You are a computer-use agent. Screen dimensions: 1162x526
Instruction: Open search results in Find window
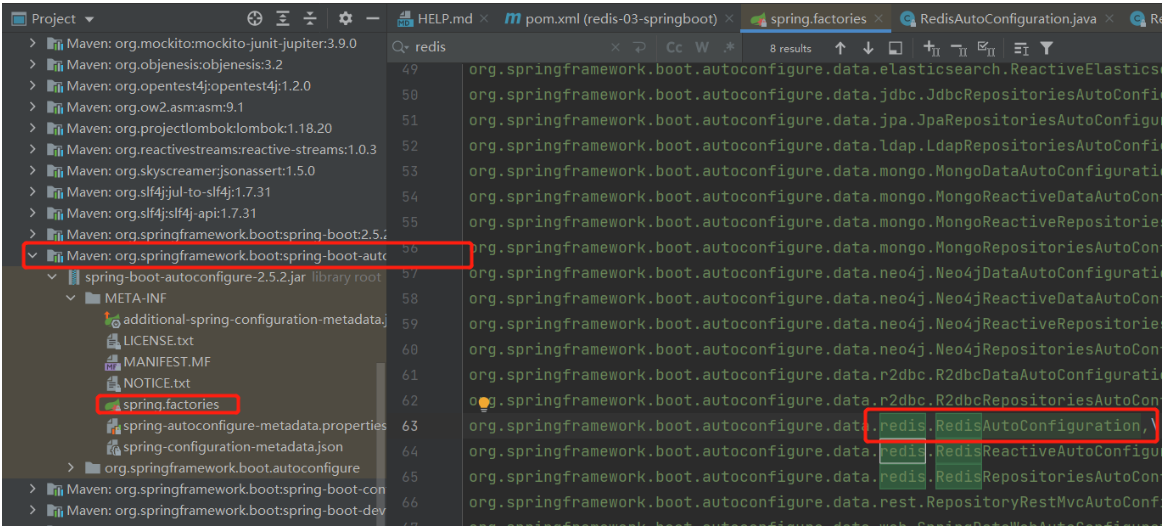coord(1021,48)
